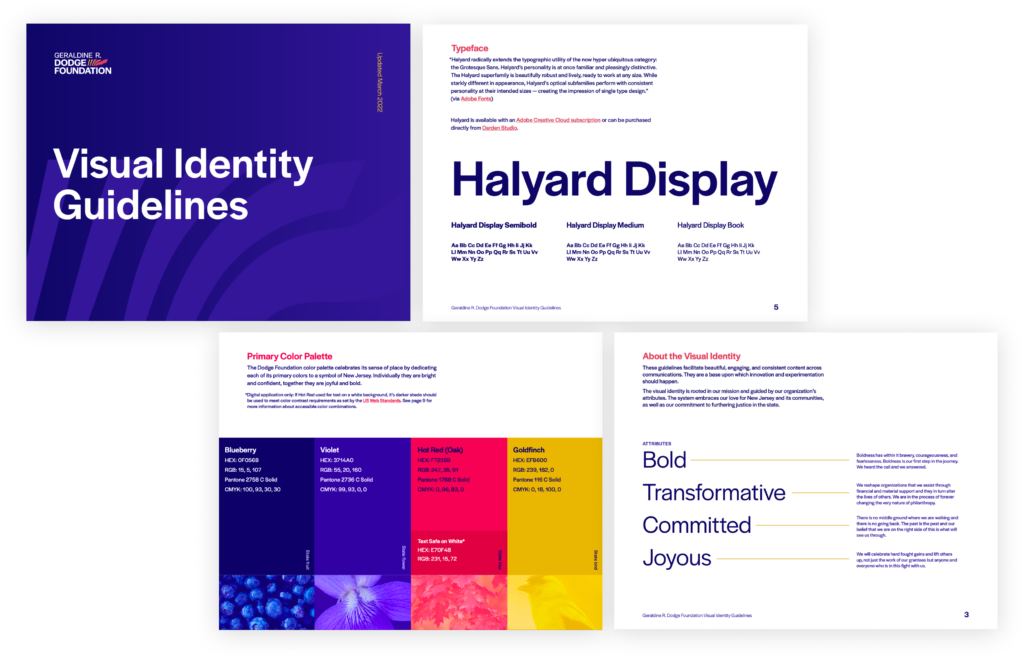Click the Goldfinch value RGB: 239, 182, 0
This screenshot has width=1024, height=659.
534,470
